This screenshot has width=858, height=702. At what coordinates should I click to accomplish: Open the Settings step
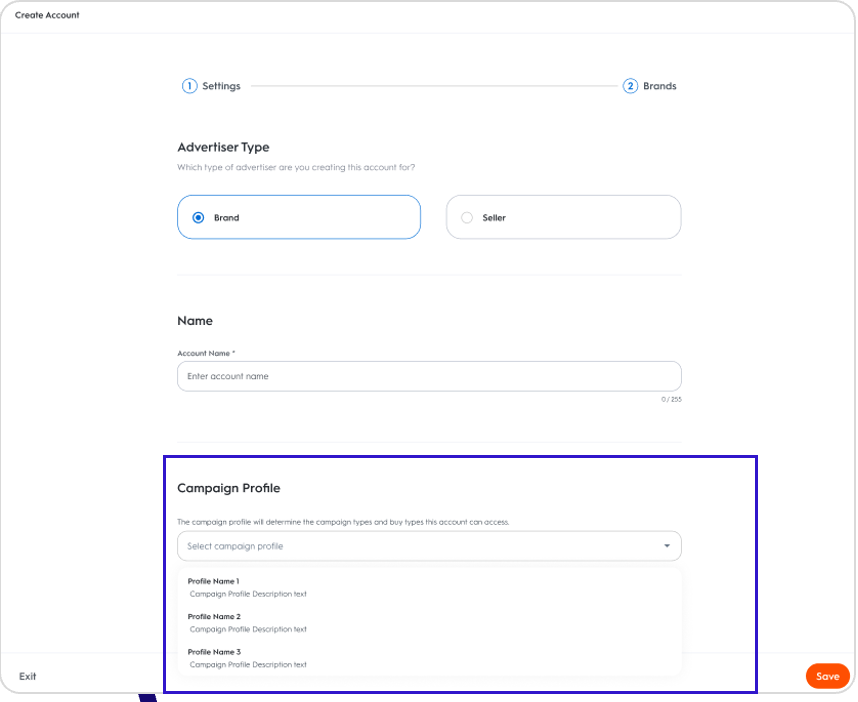221,86
